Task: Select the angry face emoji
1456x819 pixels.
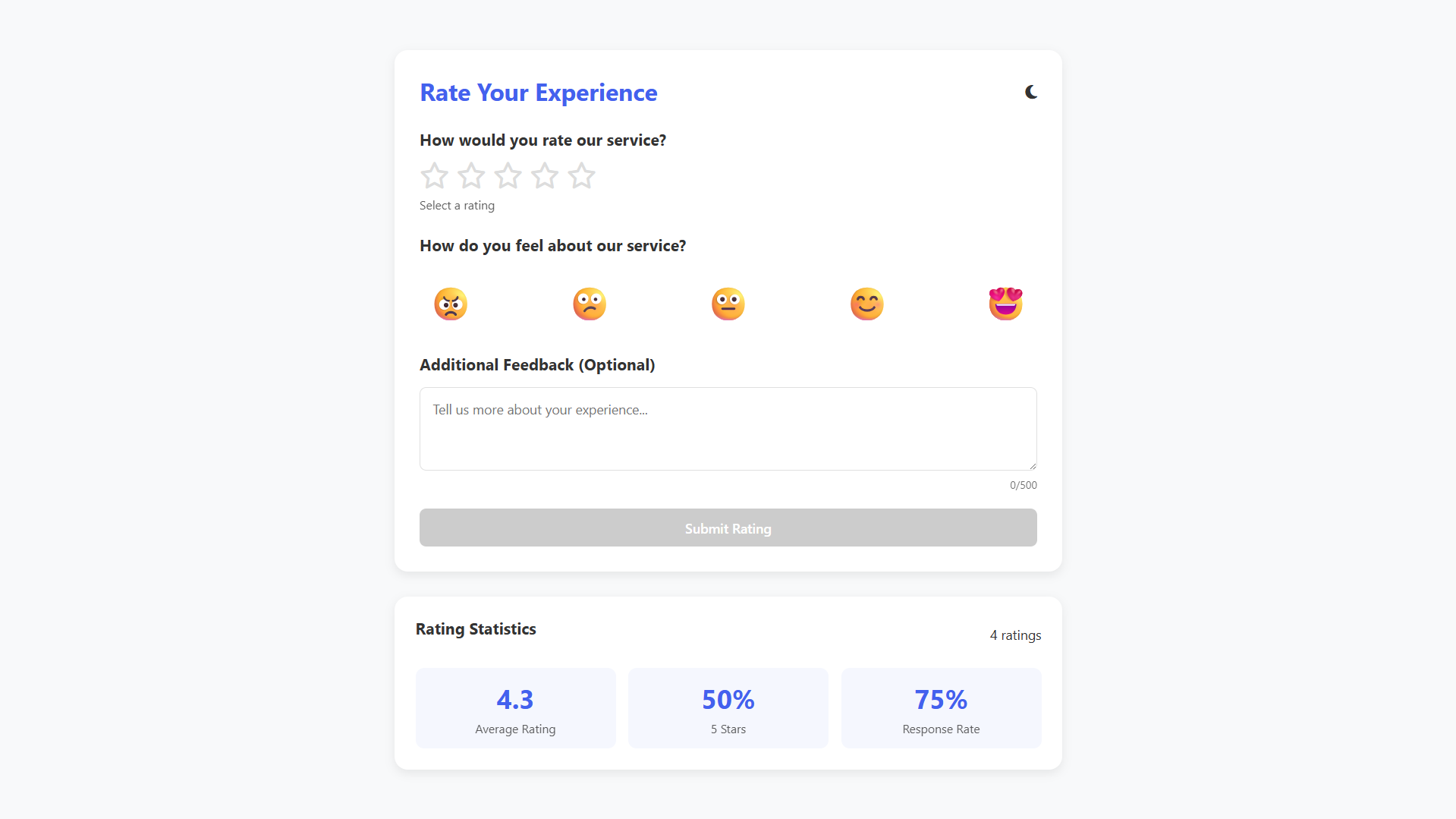Action: 451,304
